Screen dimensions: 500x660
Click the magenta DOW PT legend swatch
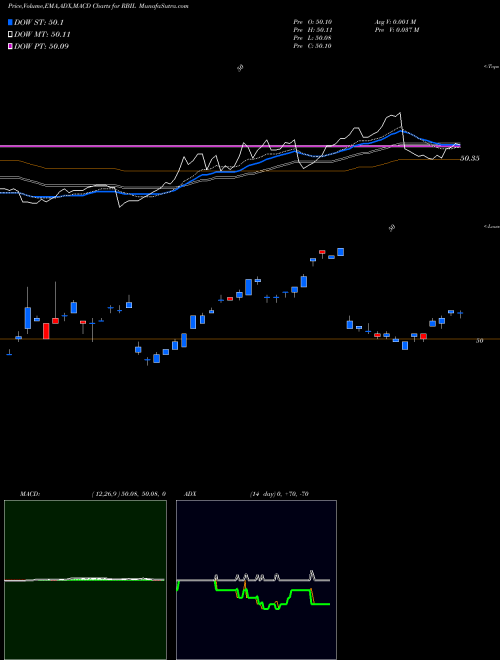click(10, 46)
